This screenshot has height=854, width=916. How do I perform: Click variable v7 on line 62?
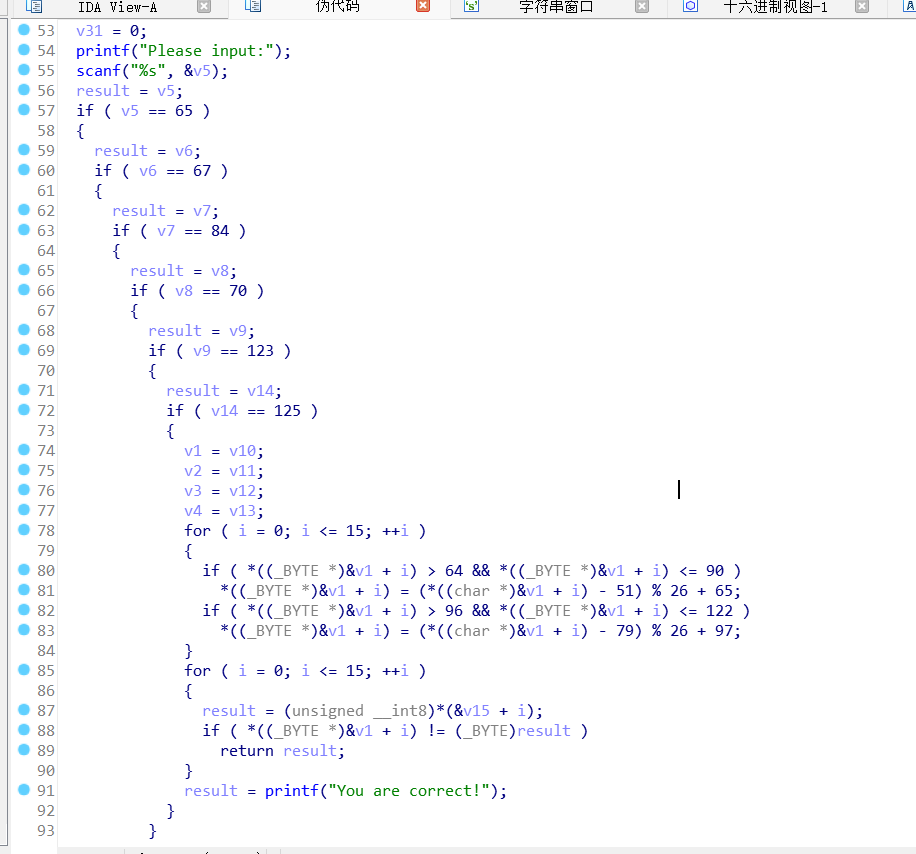(x=202, y=211)
